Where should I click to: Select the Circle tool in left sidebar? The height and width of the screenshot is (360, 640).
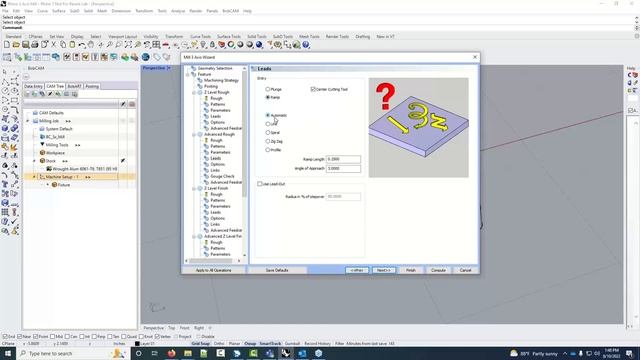coord(5,91)
